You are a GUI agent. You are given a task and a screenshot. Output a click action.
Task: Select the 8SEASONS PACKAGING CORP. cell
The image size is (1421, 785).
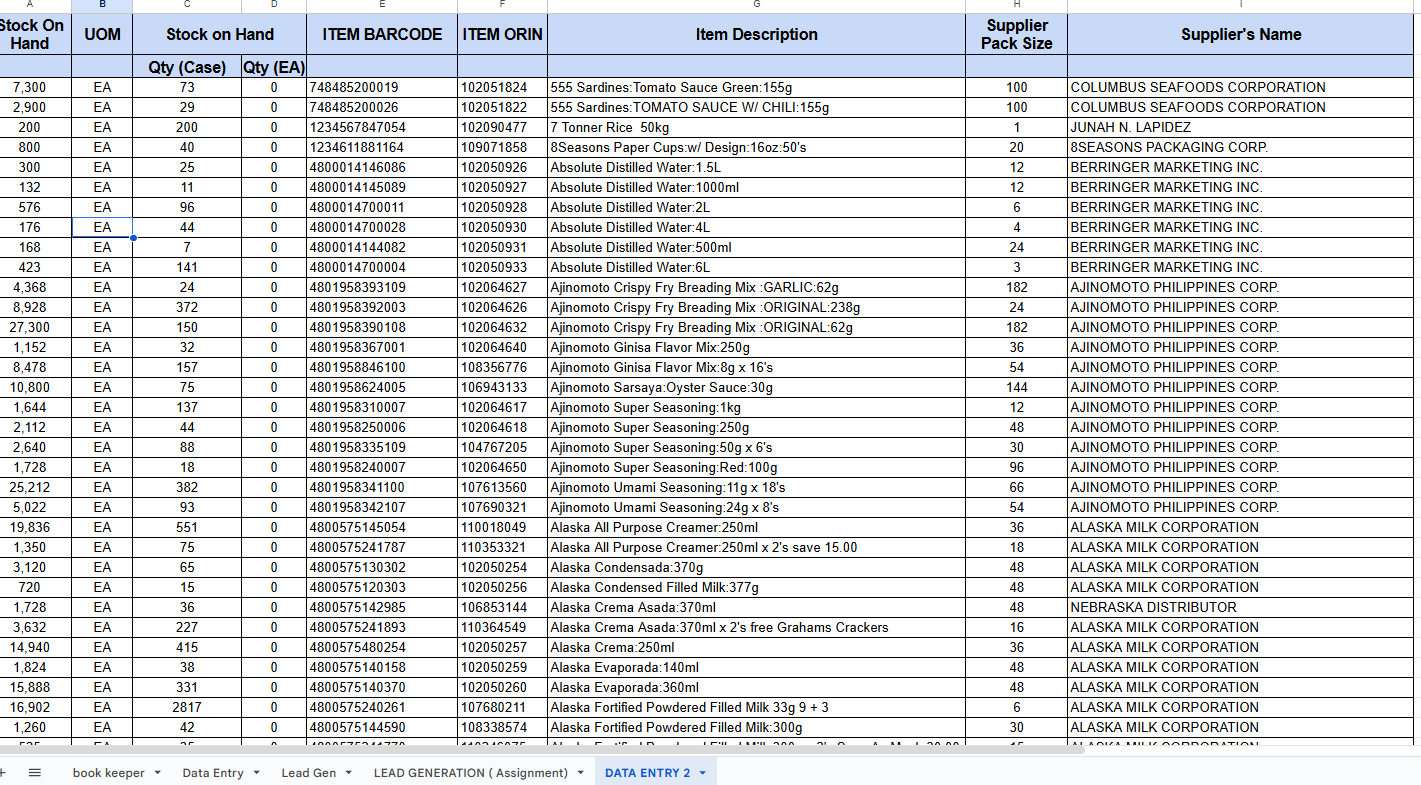click(1241, 147)
